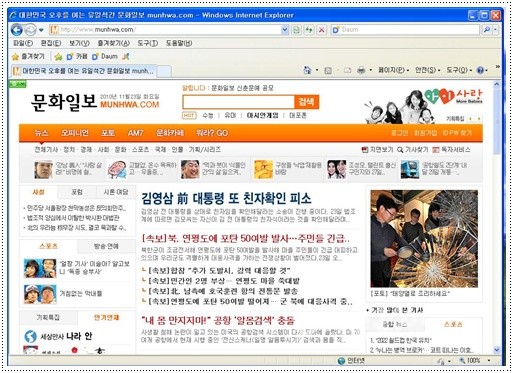Screen dimensions: 513x373
Task: Click the page vertical scrollbar down arrow
Action: tap(497, 350)
